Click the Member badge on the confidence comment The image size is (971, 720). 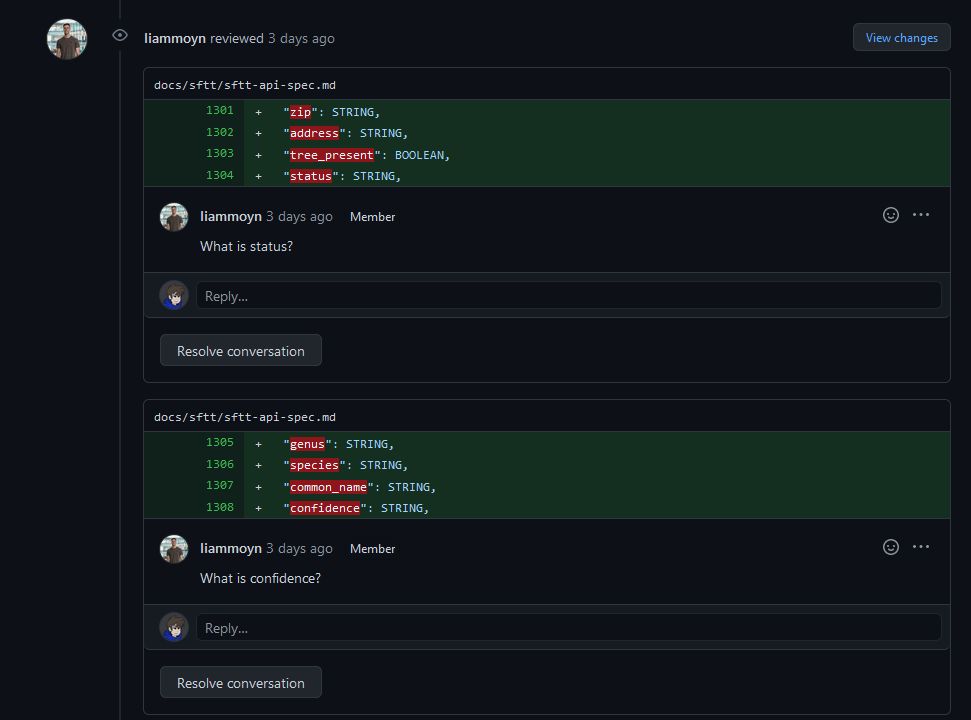pyautogui.click(x=372, y=548)
